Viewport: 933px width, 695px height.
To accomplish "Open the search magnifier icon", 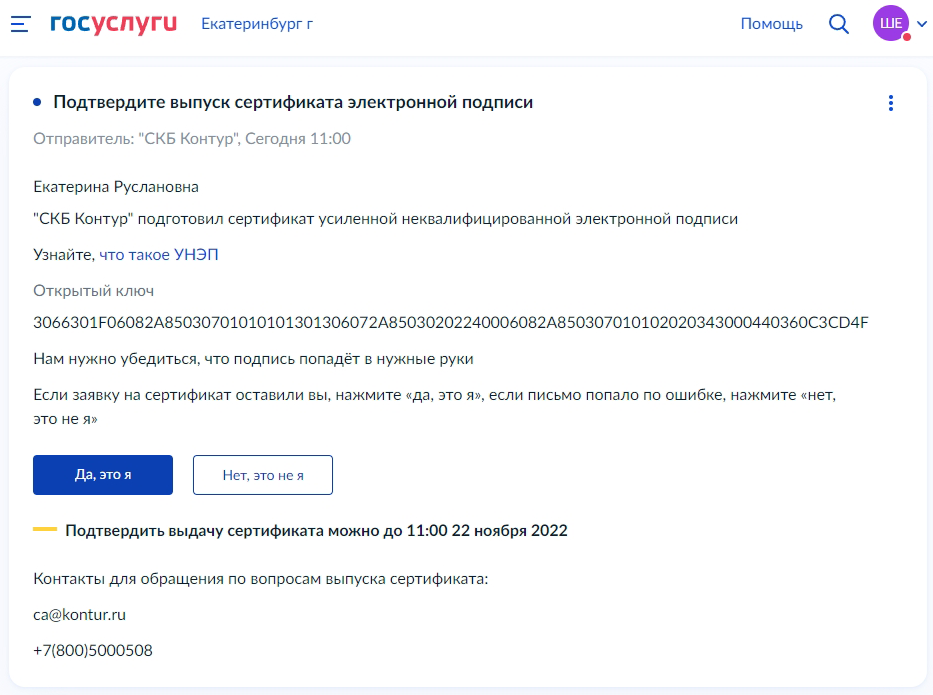I will tap(839, 24).
